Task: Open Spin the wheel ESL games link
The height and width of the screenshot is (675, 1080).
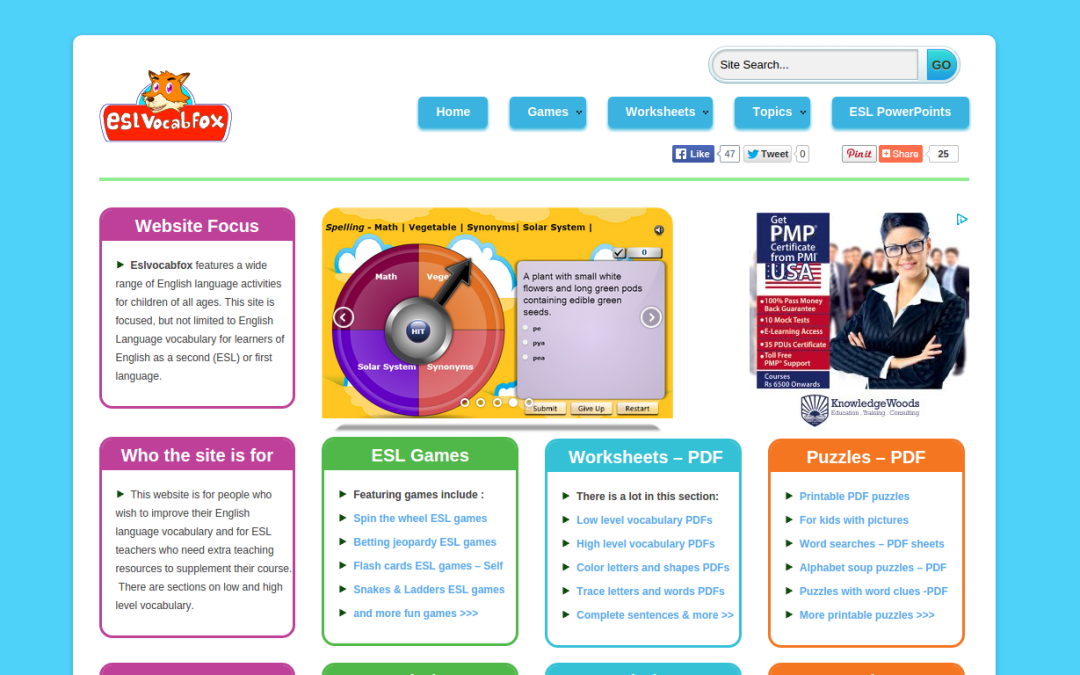Action: [420, 519]
